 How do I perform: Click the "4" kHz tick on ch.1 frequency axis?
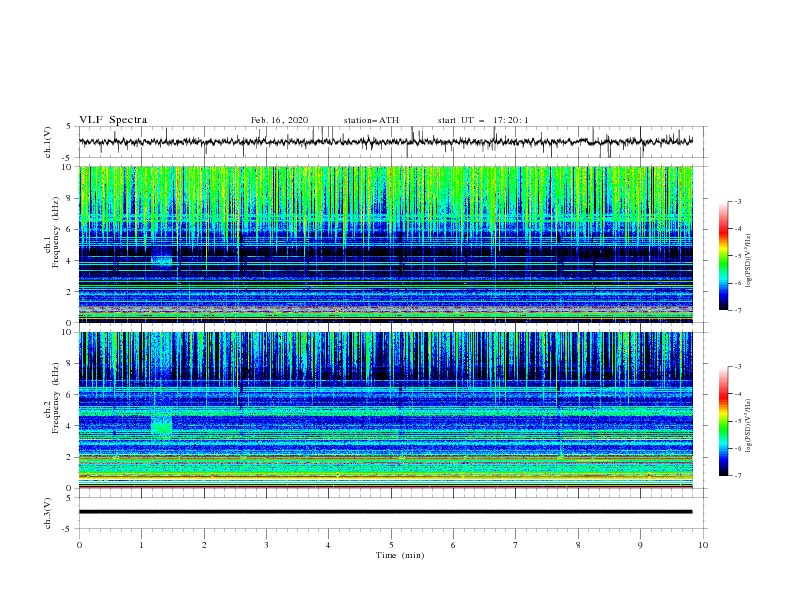point(71,261)
